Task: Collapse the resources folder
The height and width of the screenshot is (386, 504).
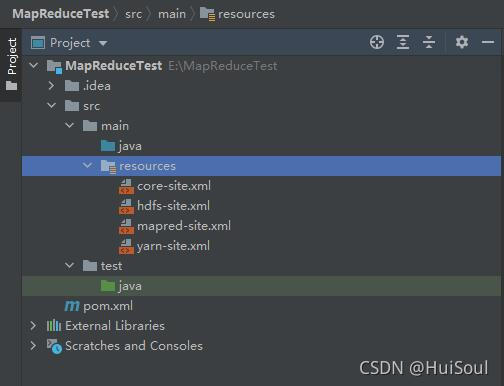Action: pyautogui.click(x=87, y=166)
